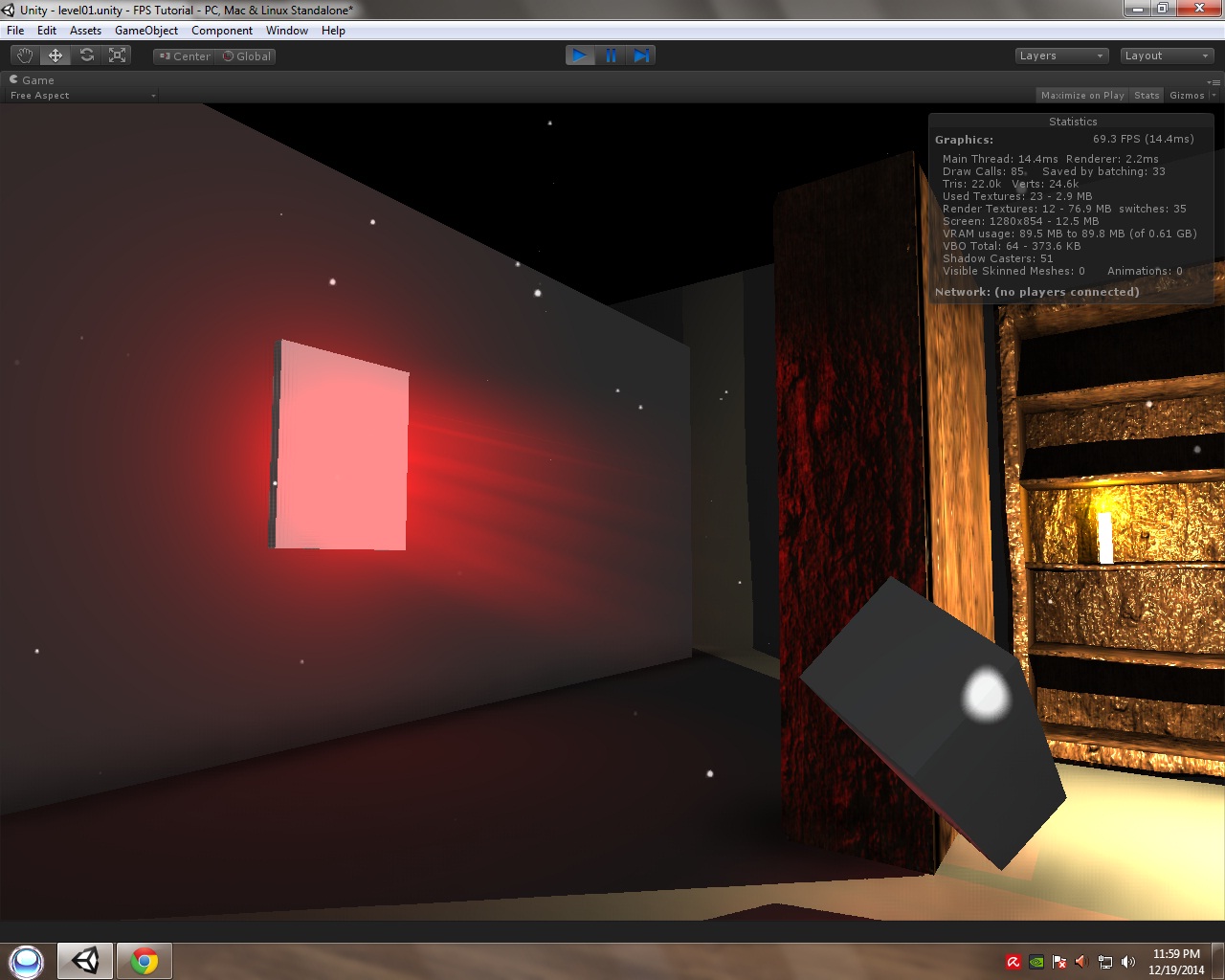Image resolution: width=1225 pixels, height=980 pixels.
Task: Open the Layers dropdown
Action: 1060,55
